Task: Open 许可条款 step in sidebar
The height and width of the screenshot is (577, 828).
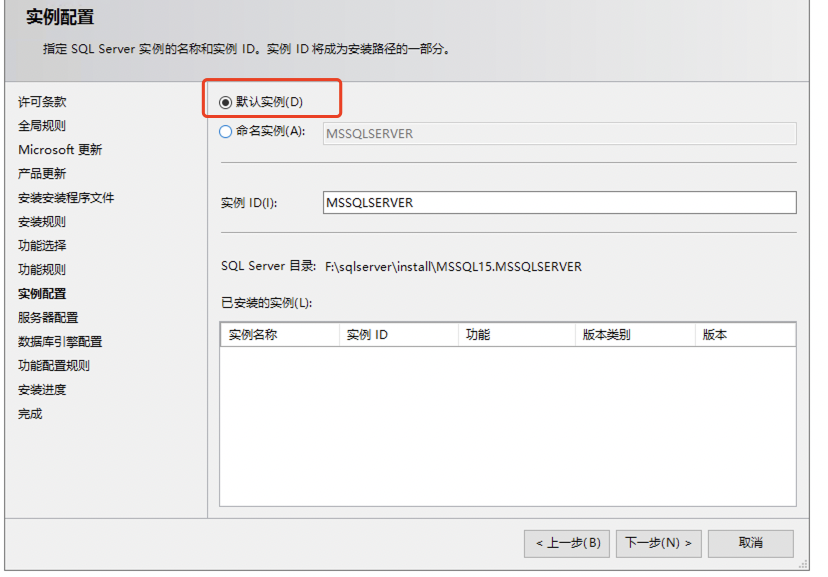Action: pyautogui.click(x=43, y=102)
